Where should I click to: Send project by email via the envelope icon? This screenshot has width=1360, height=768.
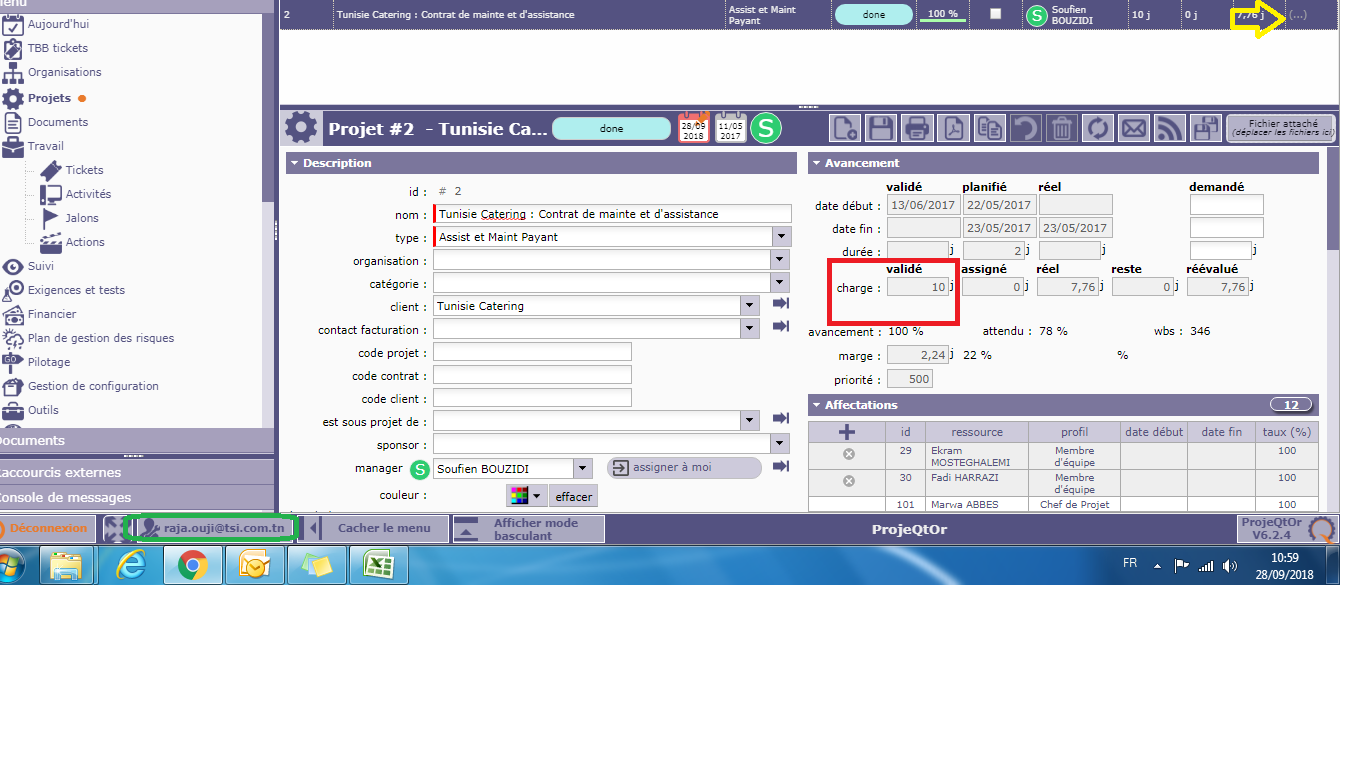[x=1133, y=128]
